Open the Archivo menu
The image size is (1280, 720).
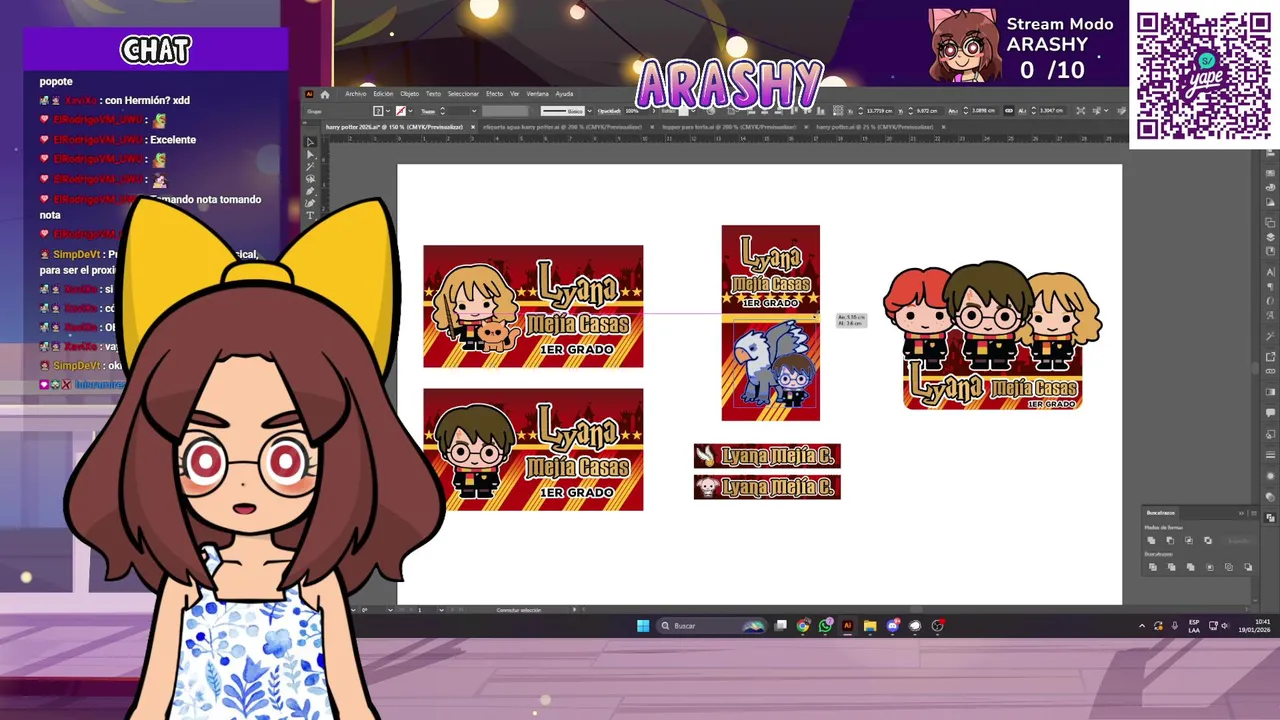(356, 94)
